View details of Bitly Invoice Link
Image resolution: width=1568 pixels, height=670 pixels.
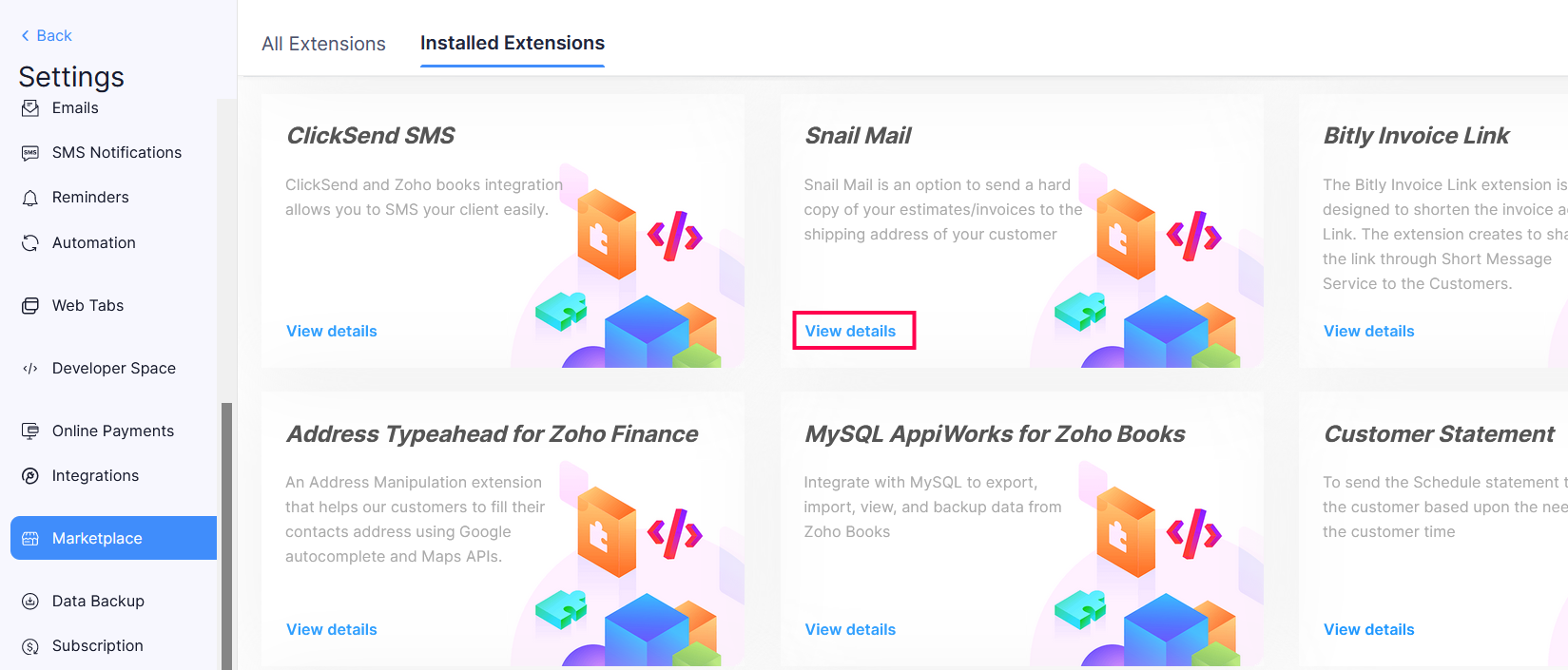point(1368,330)
